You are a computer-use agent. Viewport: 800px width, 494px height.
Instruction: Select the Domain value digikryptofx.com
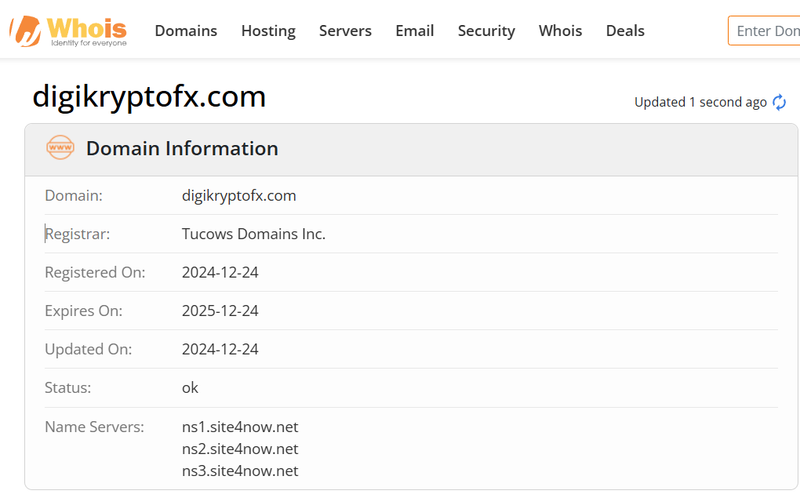239,196
